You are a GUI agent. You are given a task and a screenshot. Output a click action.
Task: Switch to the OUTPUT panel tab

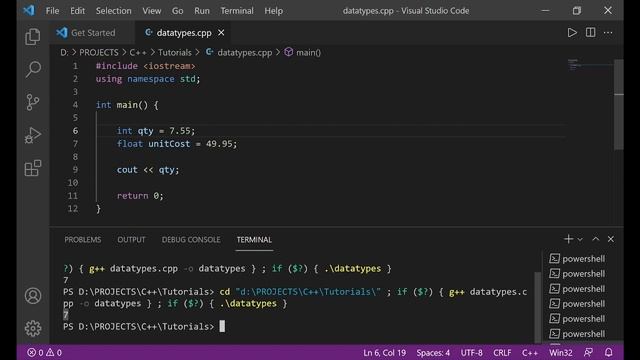coord(131,240)
